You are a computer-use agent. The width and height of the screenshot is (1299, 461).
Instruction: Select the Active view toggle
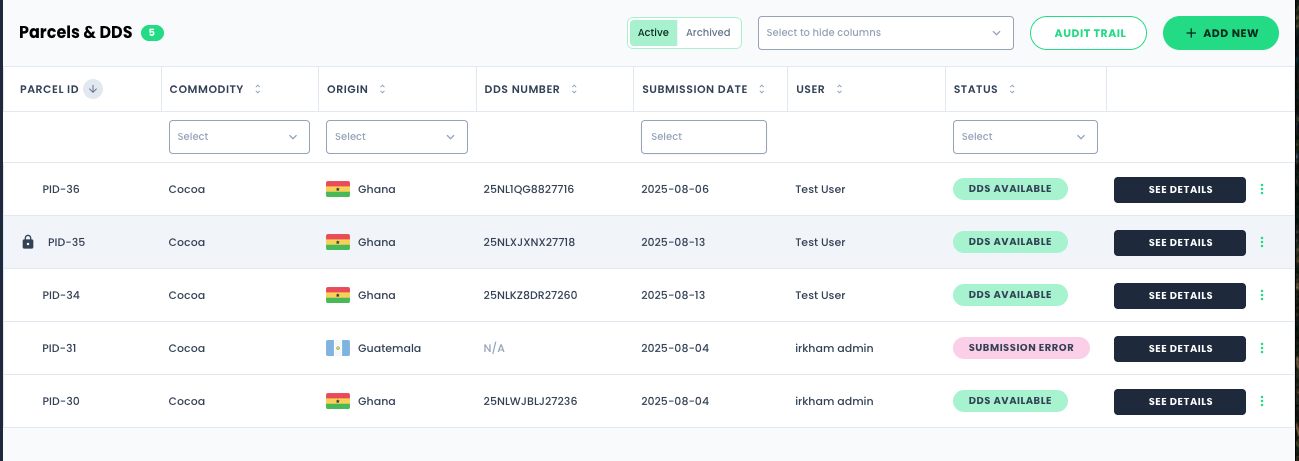coord(653,33)
